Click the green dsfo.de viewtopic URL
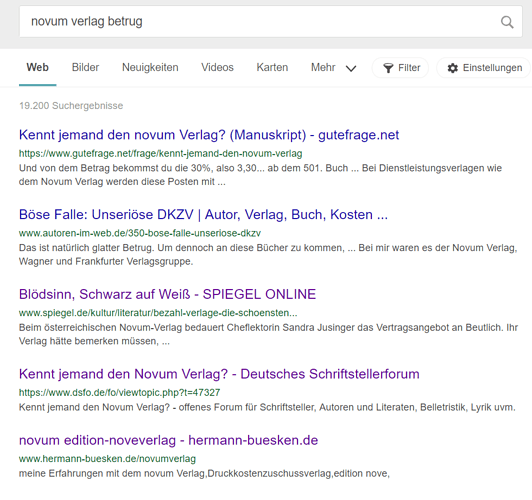 coord(119,393)
